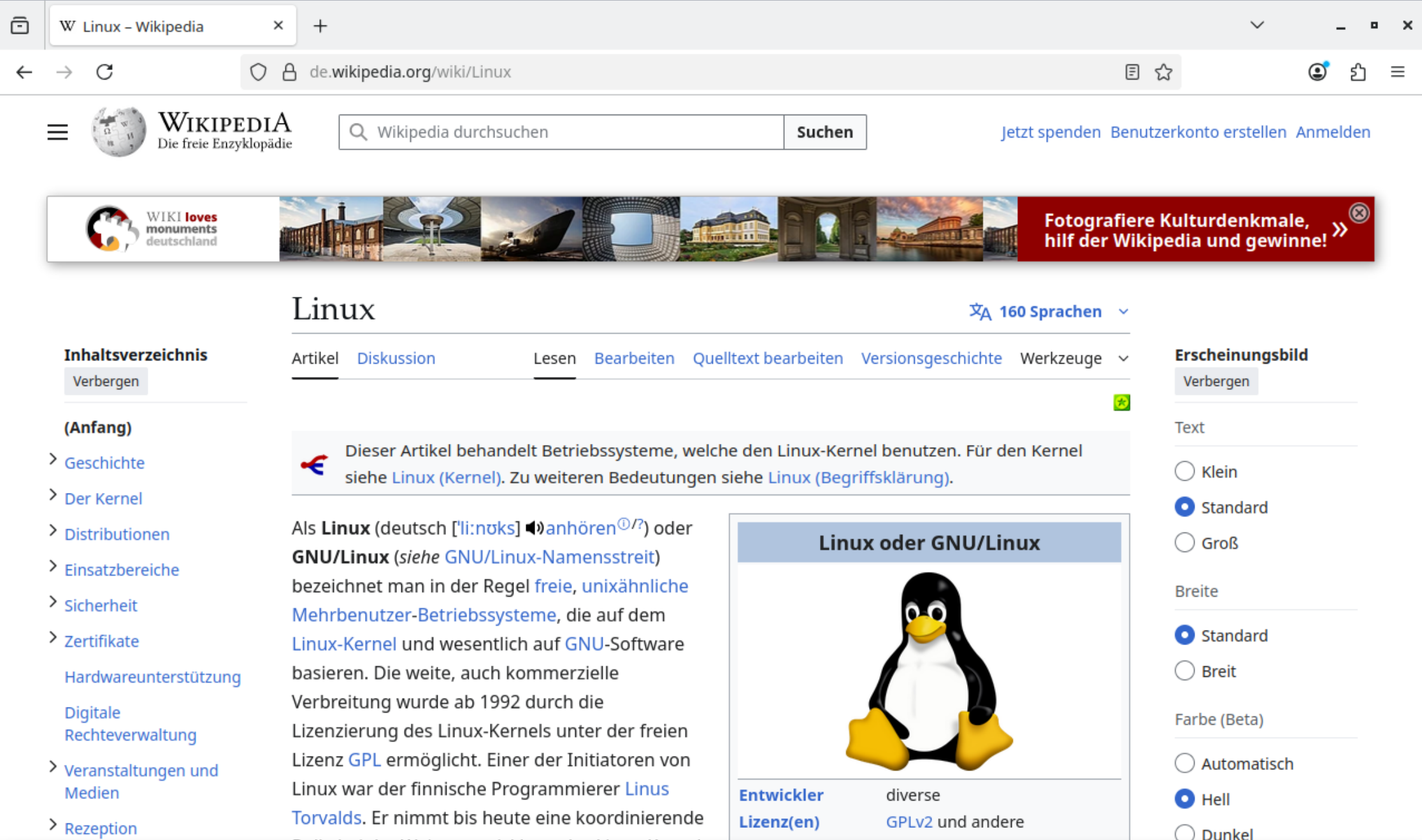The width and height of the screenshot is (1422, 840).
Task: Open the Wikipedia hamburger menu
Action: tap(57, 132)
